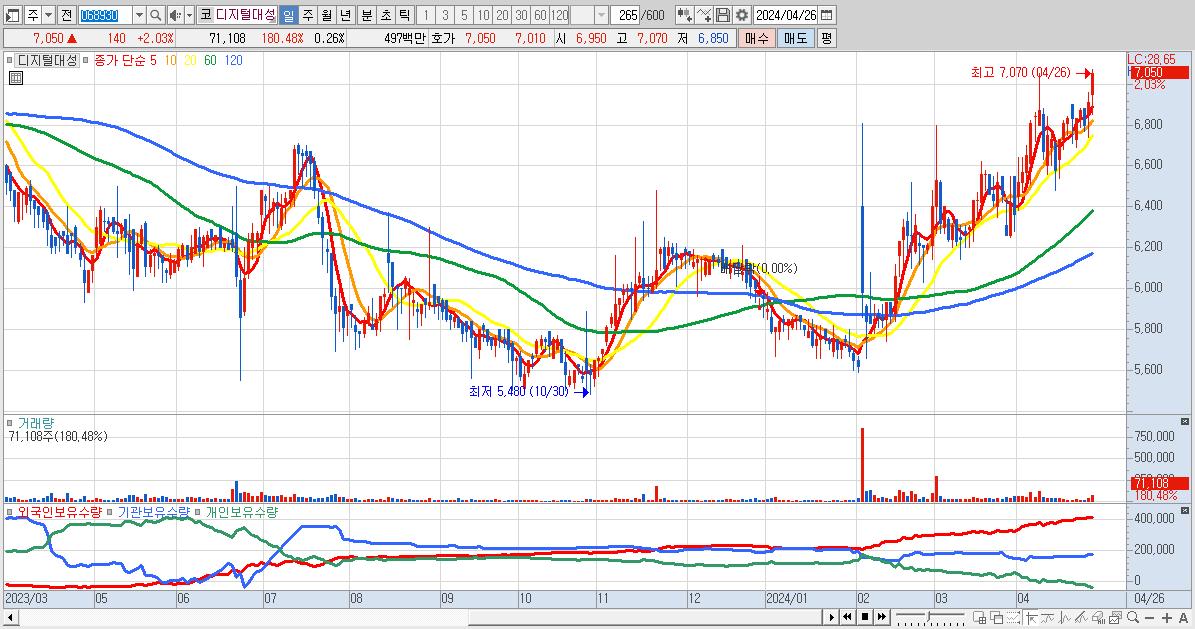Viewport: 1195px width, 629px height.
Task: Click the trendline drawing tool icon
Action: 1082,618
